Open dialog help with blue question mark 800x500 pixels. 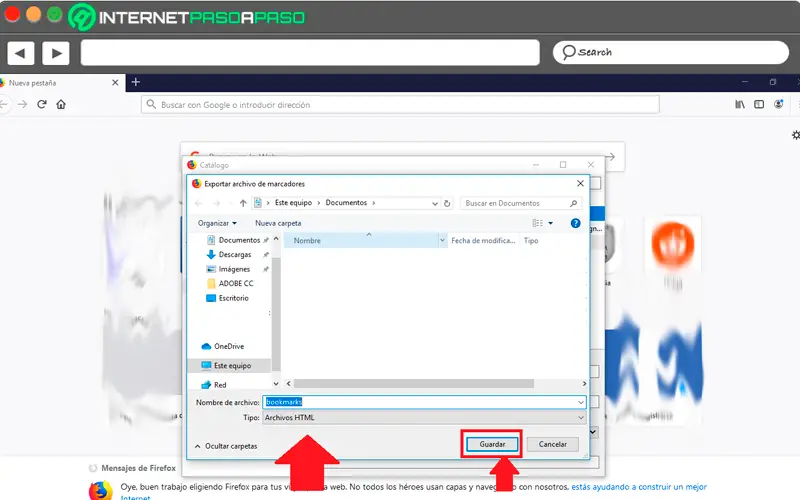coord(576,223)
